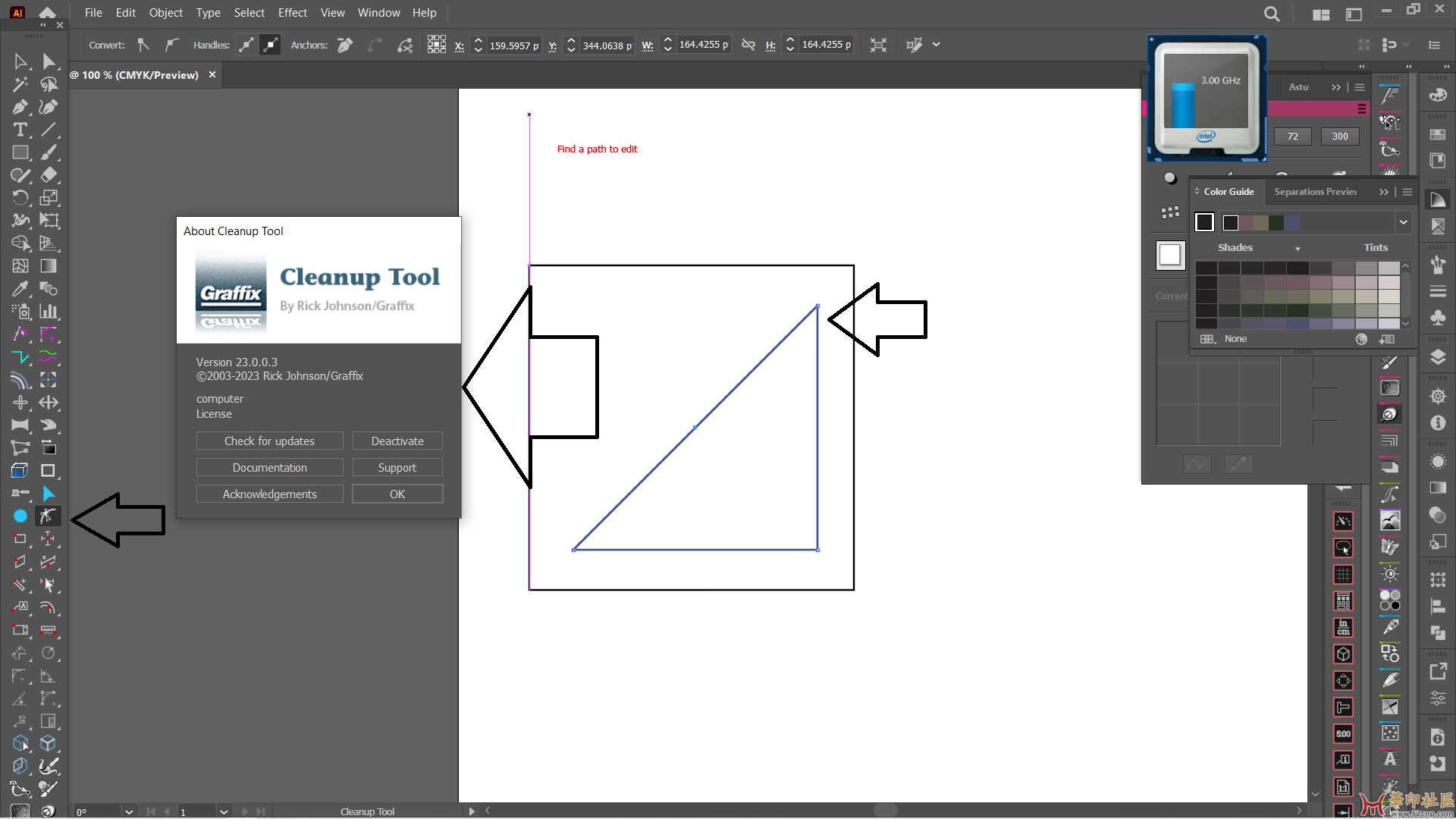This screenshot has height=819, width=1456.
Task: Open the Documentation button
Action: (x=269, y=468)
